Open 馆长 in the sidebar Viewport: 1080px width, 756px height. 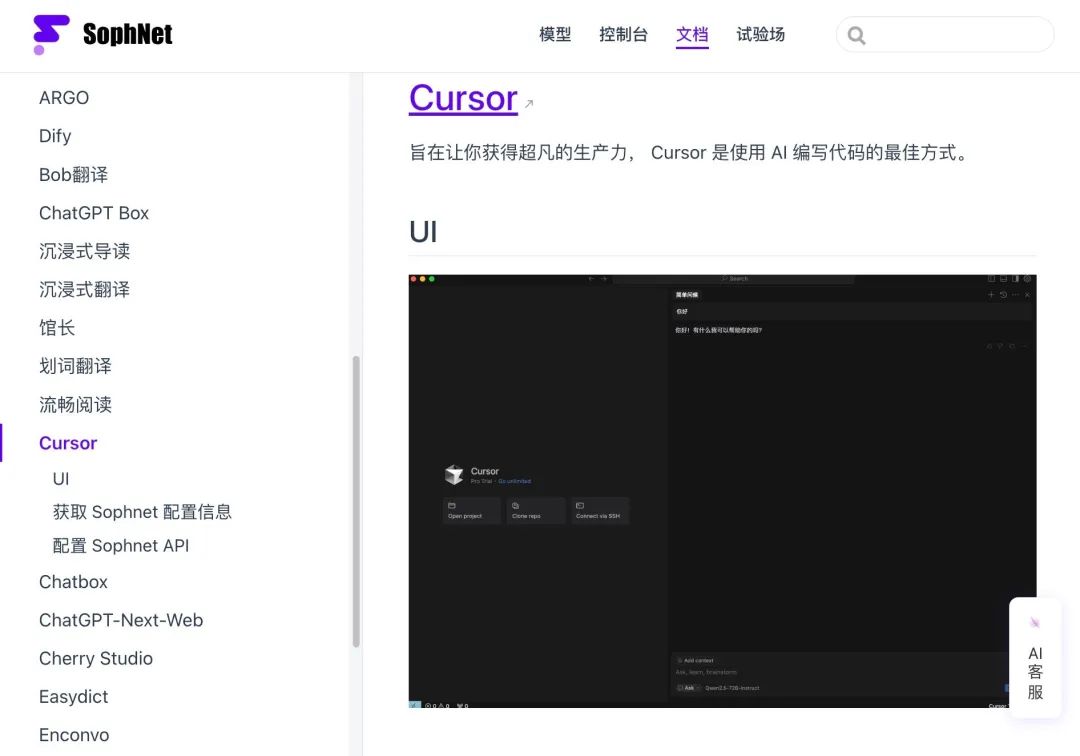57,328
